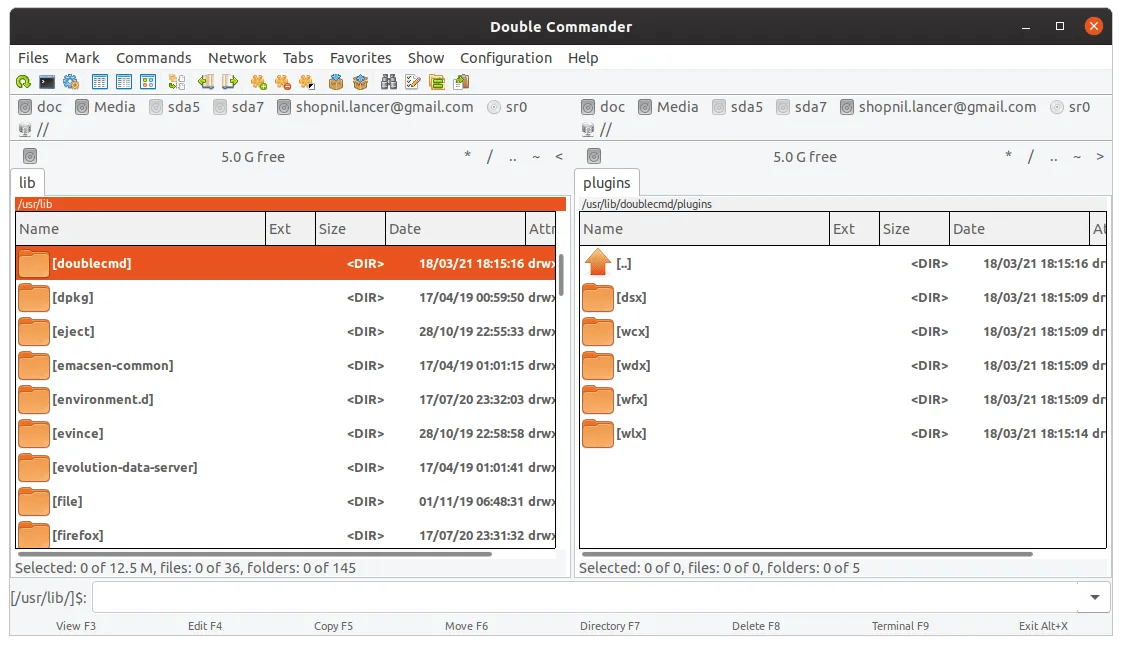Extract files from archive
Viewport: 1122px width, 645px height.
pos(361,81)
